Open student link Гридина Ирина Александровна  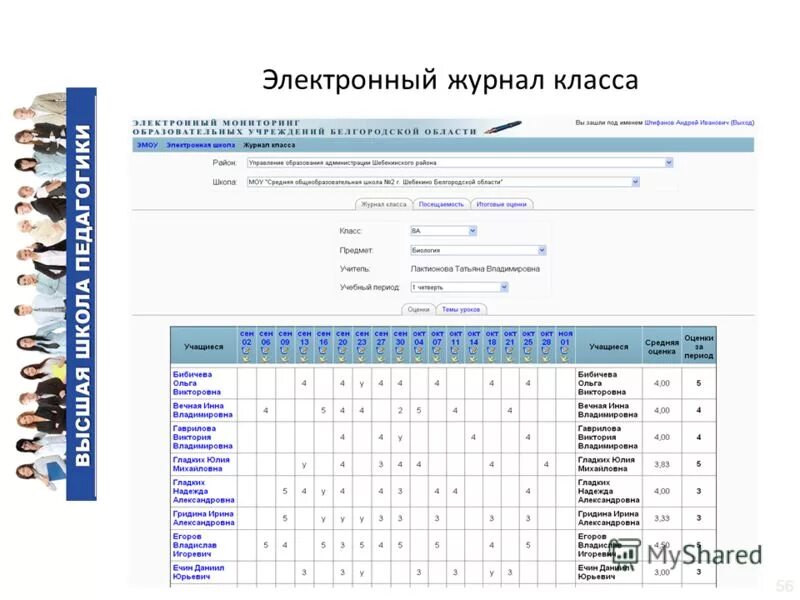click(203, 518)
